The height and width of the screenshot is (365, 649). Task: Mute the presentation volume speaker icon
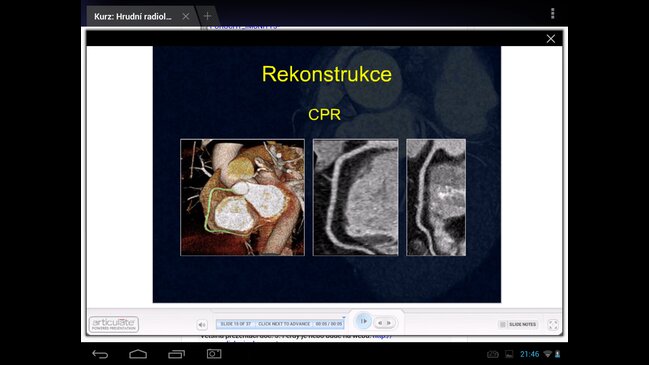202,325
